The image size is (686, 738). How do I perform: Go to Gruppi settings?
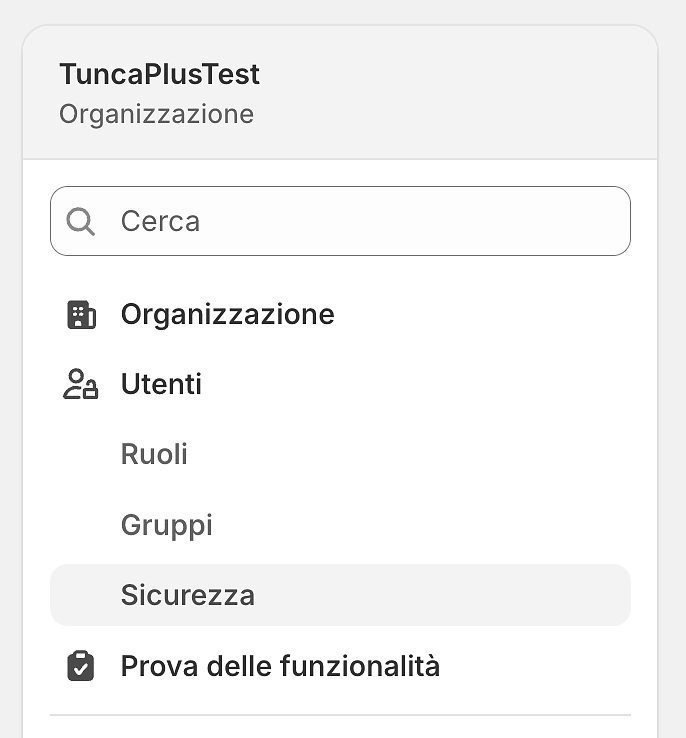(x=166, y=525)
